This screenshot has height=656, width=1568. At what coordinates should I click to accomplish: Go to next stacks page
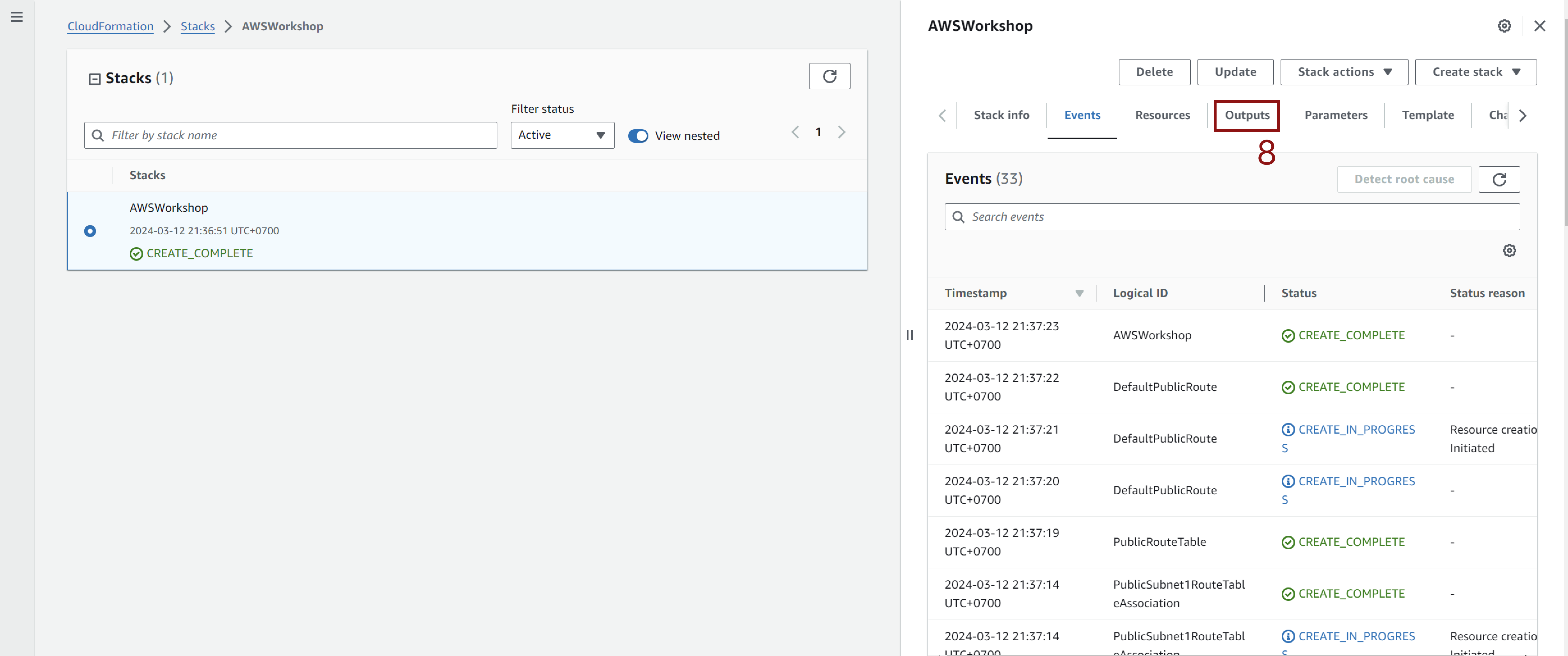coord(842,132)
